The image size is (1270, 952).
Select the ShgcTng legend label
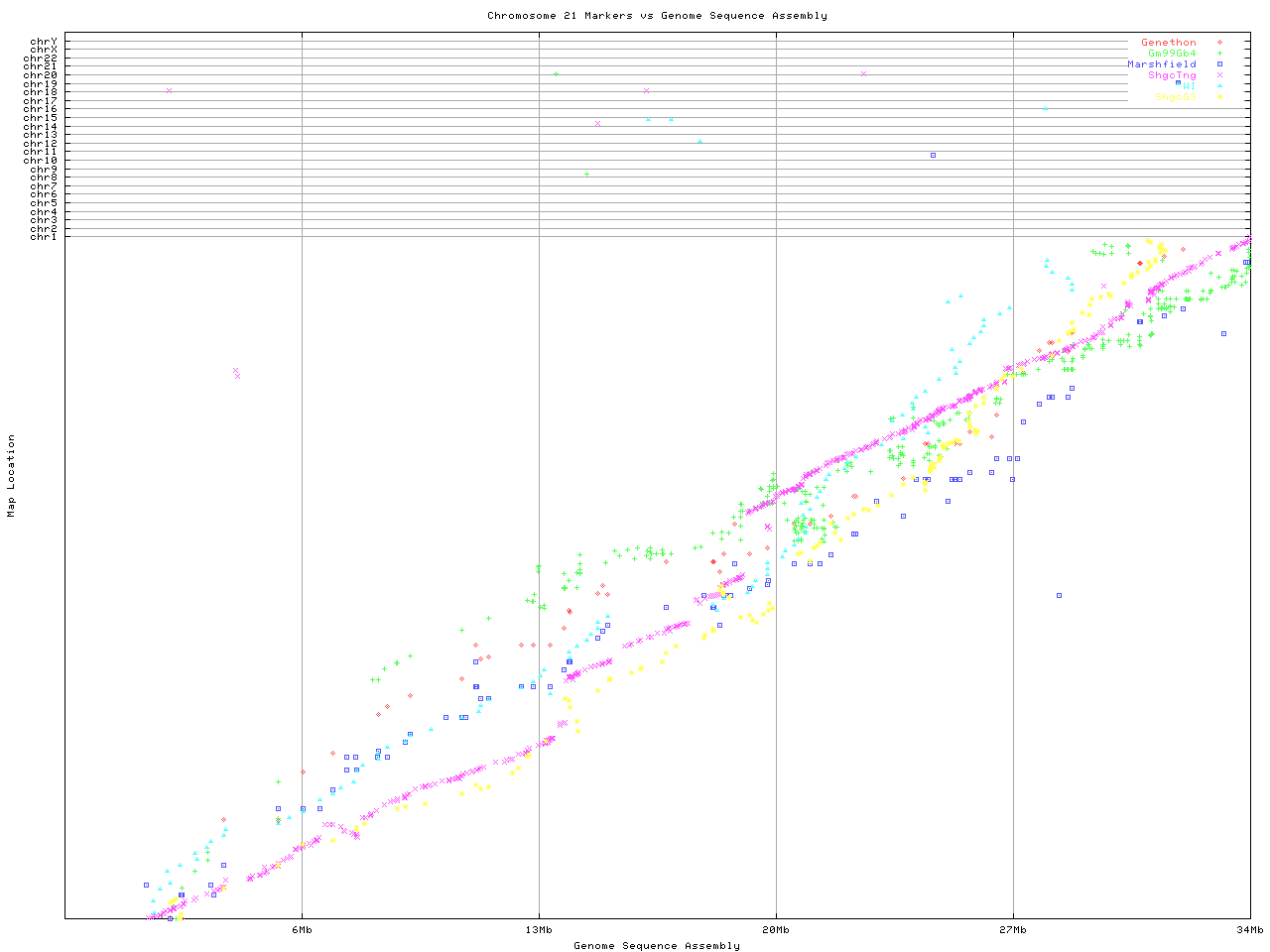pyautogui.click(x=1172, y=75)
